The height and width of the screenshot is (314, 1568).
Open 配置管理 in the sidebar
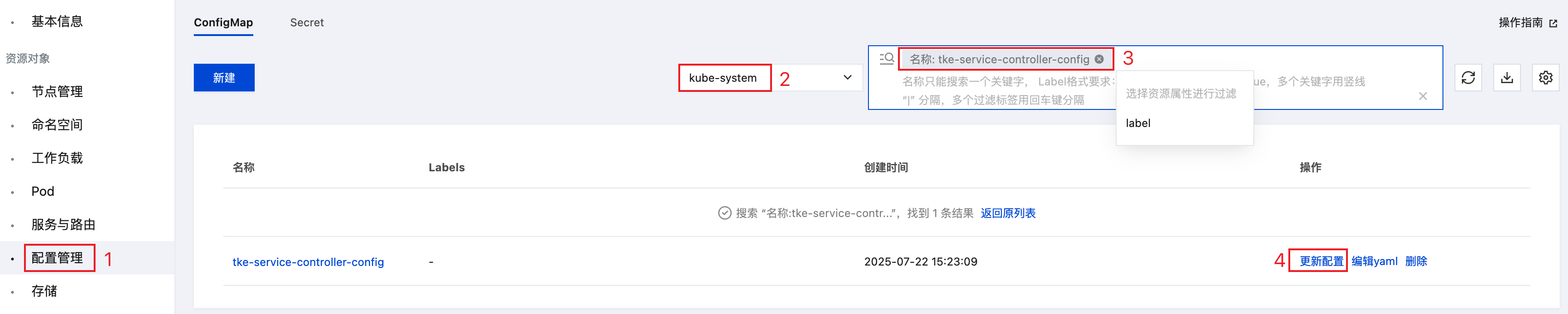57,258
